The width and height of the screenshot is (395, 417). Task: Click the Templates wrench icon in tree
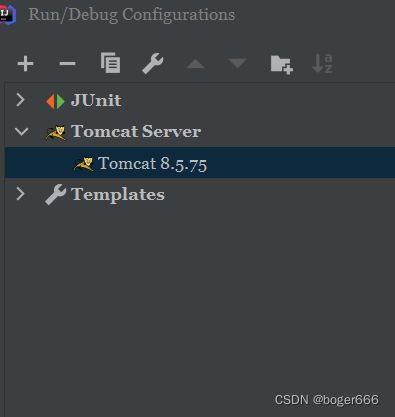tap(55, 194)
